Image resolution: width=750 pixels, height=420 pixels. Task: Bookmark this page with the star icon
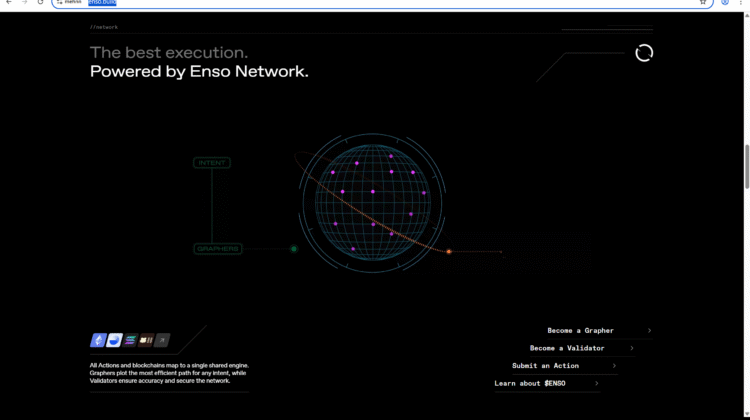click(x=703, y=3)
